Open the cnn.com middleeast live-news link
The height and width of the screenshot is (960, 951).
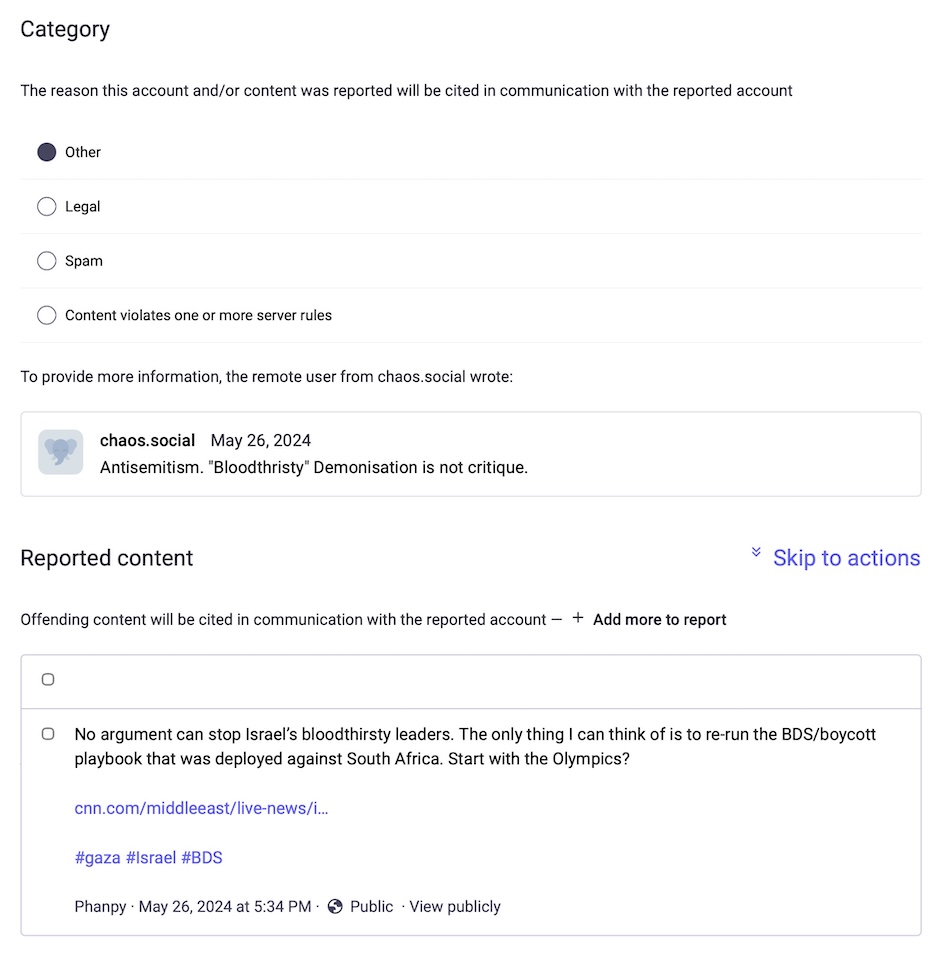click(201, 808)
